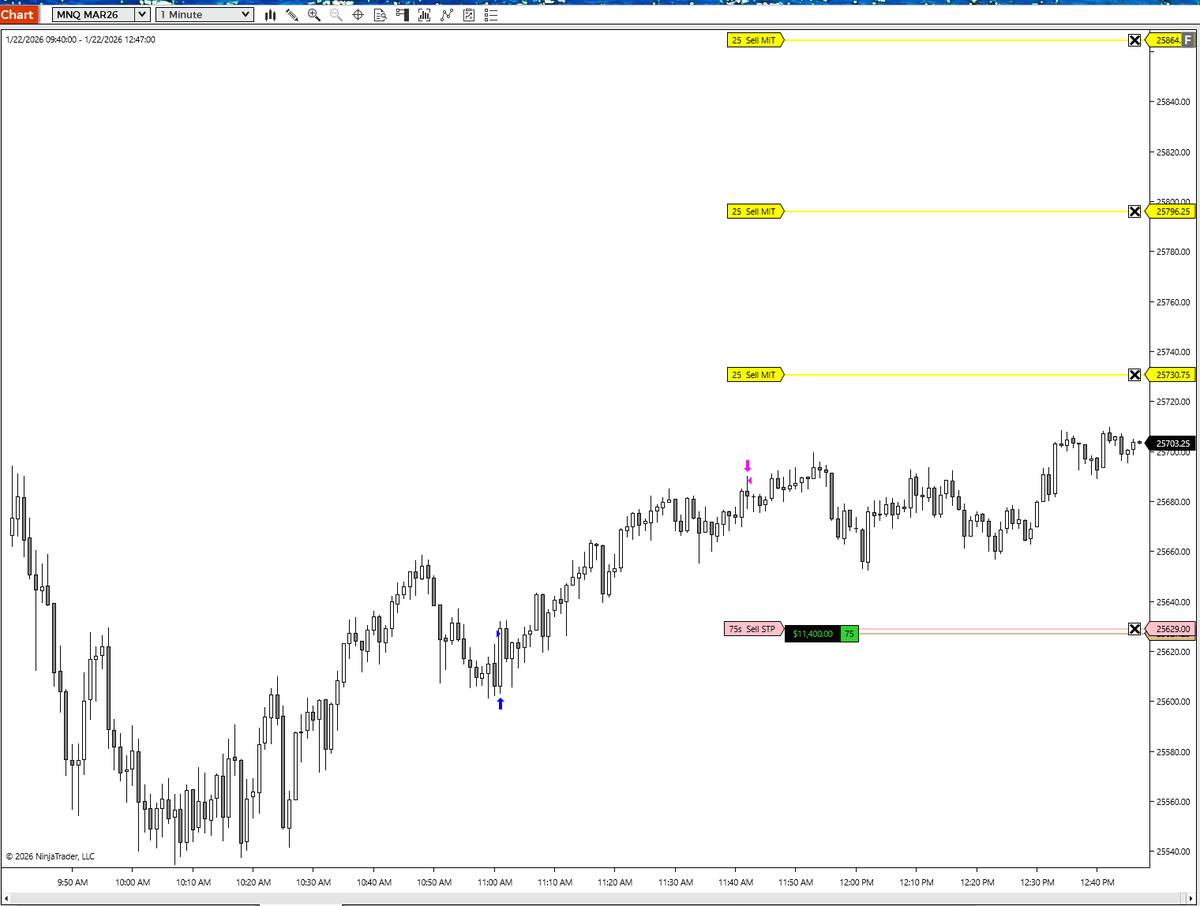This screenshot has height=906, width=1200.
Task: Click the 25780.00 price axis label
Action: point(1174,252)
